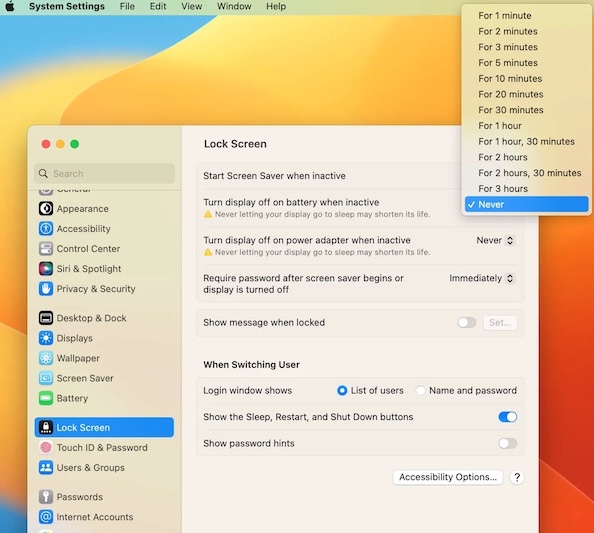This screenshot has height=533, width=594.
Task: Click the Touch ID fingerprint icon
Action: [46, 447]
